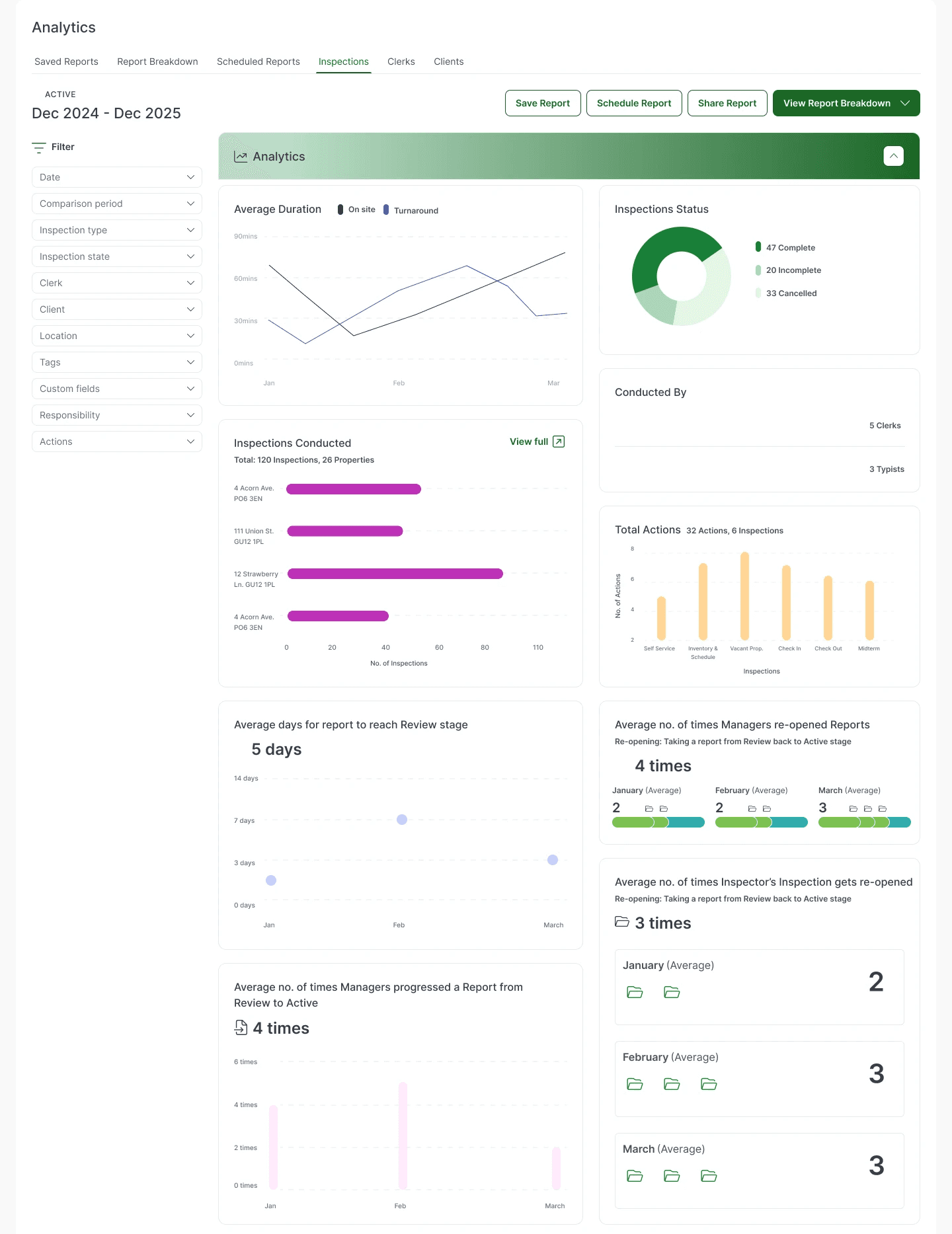952x1234 pixels.
Task: Click the February average progress bar
Action: pyautogui.click(x=762, y=822)
